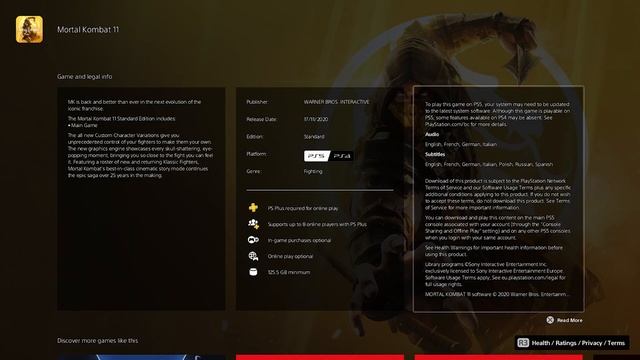Click the GB minimum storage text
Image resolution: width=640 pixels, height=360 pixels.
pos(289,272)
